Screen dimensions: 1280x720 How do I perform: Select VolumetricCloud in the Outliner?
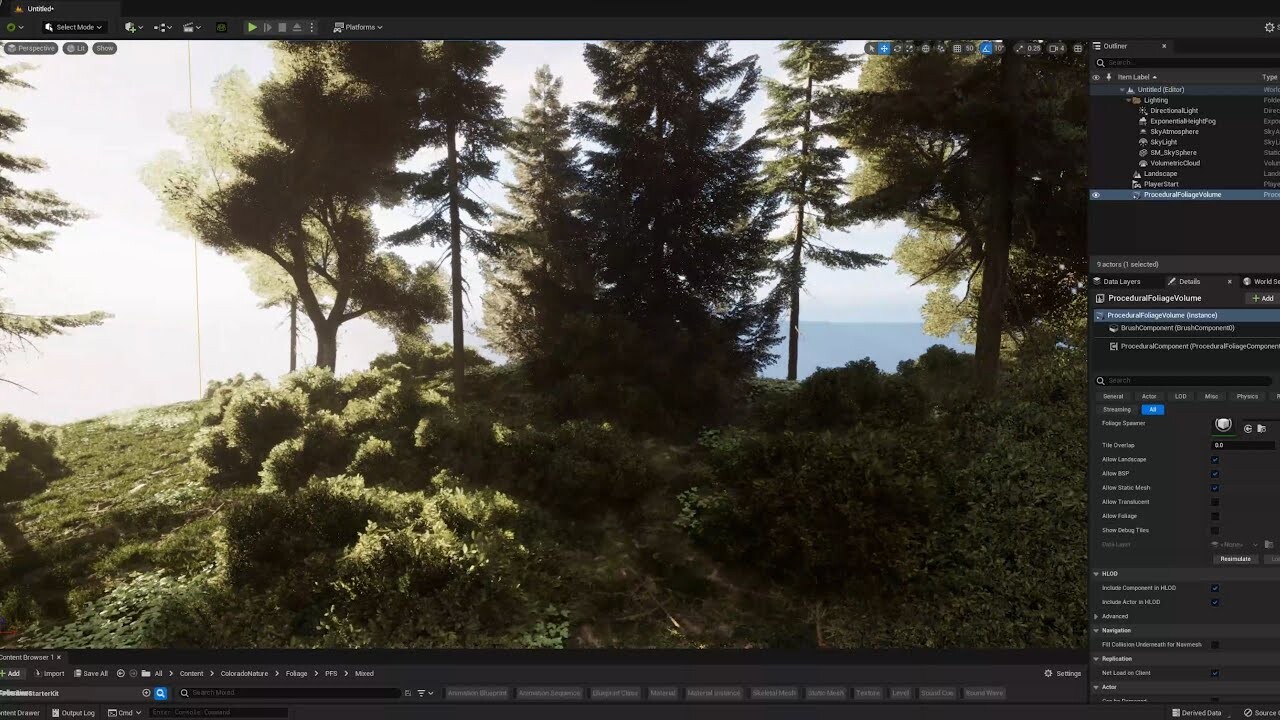coord(1175,163)
